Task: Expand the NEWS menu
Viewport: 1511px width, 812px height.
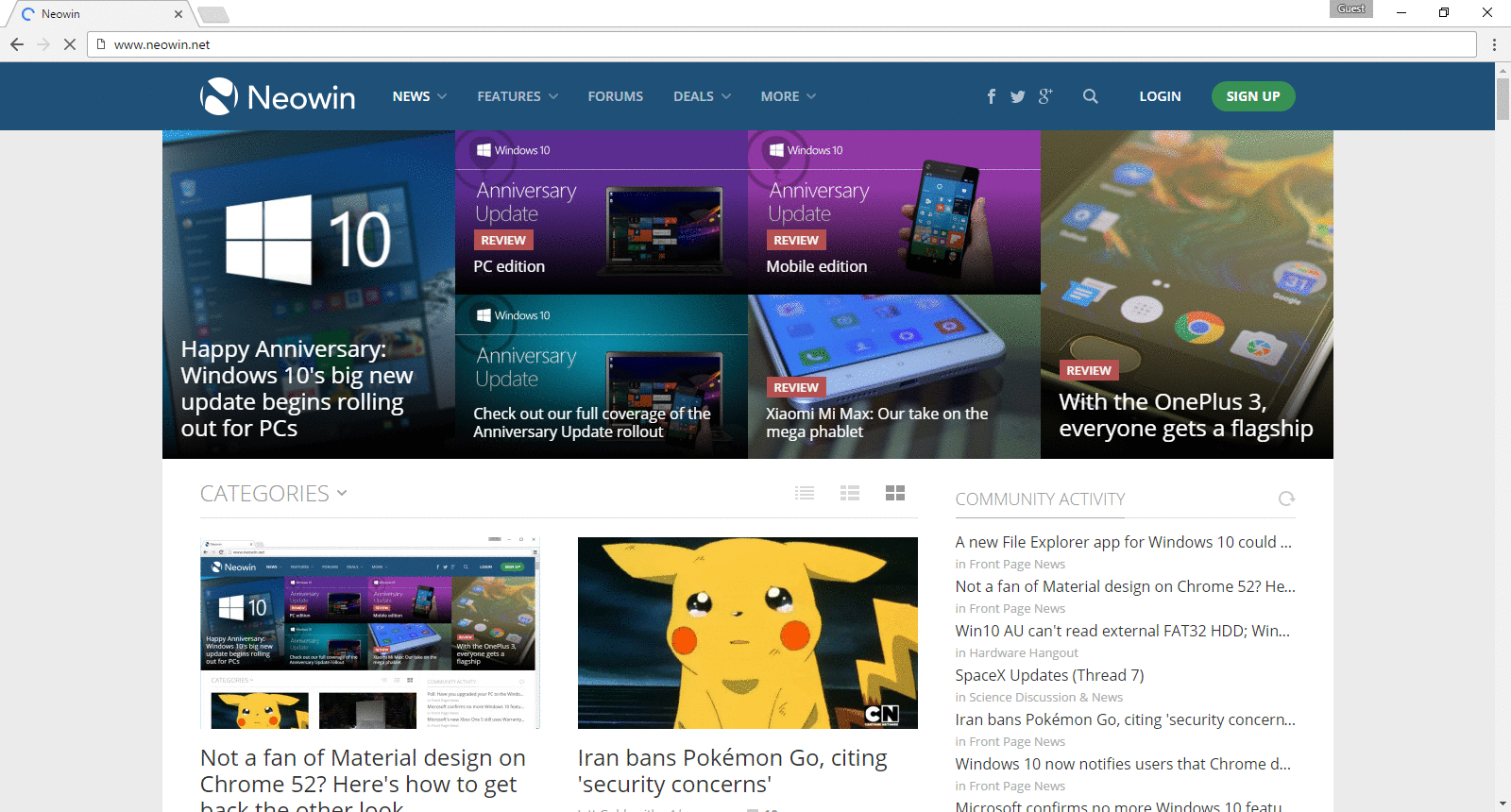Action: 419,96
